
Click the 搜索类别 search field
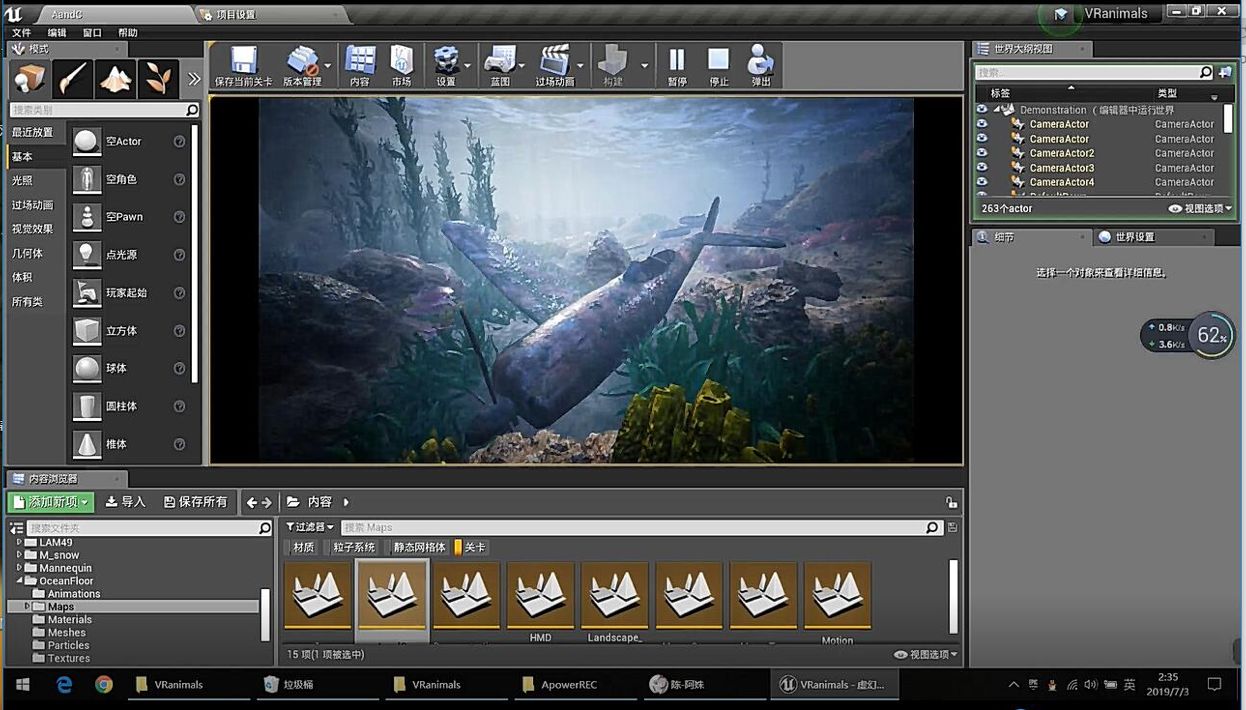coord(104,110)
